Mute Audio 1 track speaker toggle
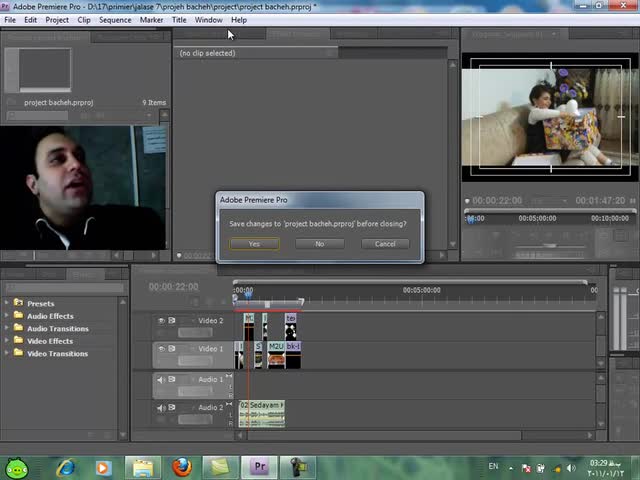This screenshot has width=640, height=480. [x=161, y=379]
